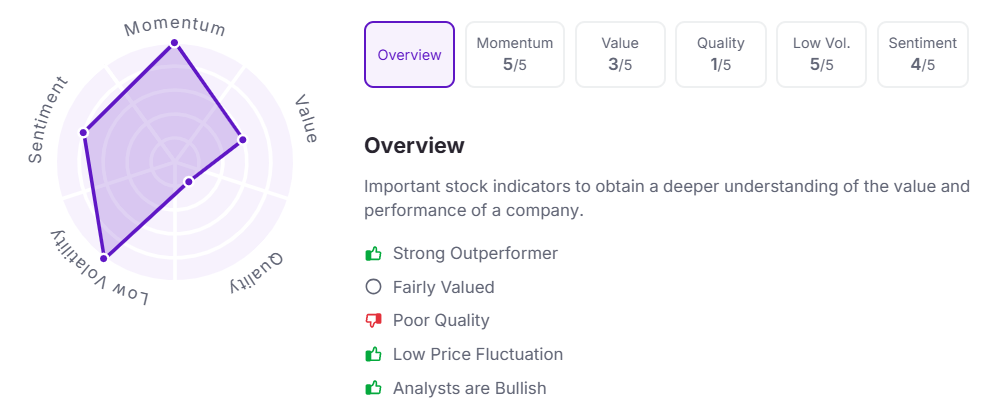Image resolution: width=999 pixels, height=412 pixels.
Task: Open the Quality 1/5 tab
Action: [x=721, y=55]
